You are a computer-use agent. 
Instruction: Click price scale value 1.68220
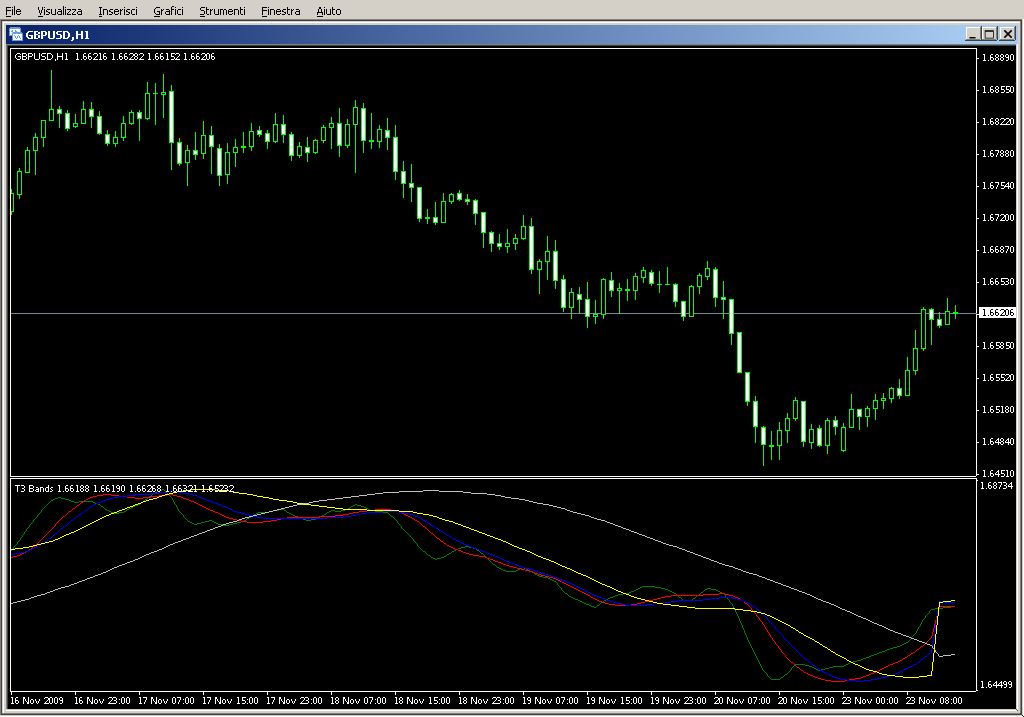coord(999,121)
